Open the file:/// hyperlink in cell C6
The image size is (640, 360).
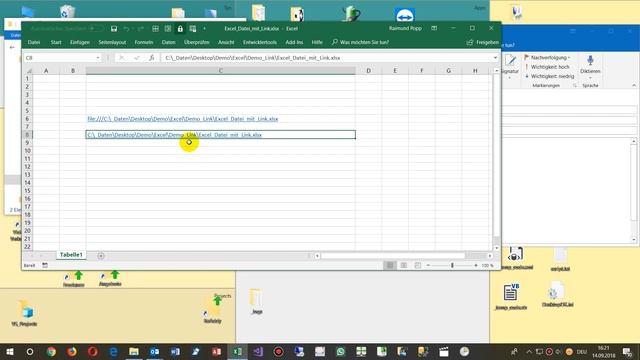tap(182, 119)
